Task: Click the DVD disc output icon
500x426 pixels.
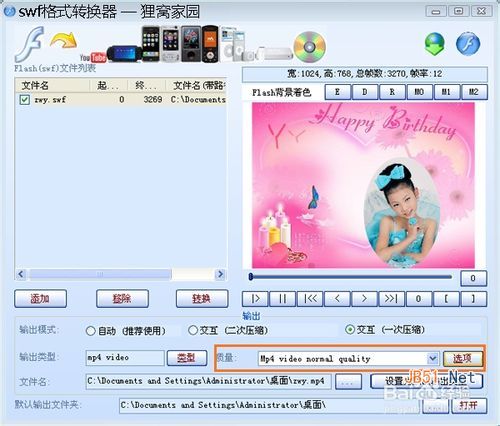Action: point(310,47)
